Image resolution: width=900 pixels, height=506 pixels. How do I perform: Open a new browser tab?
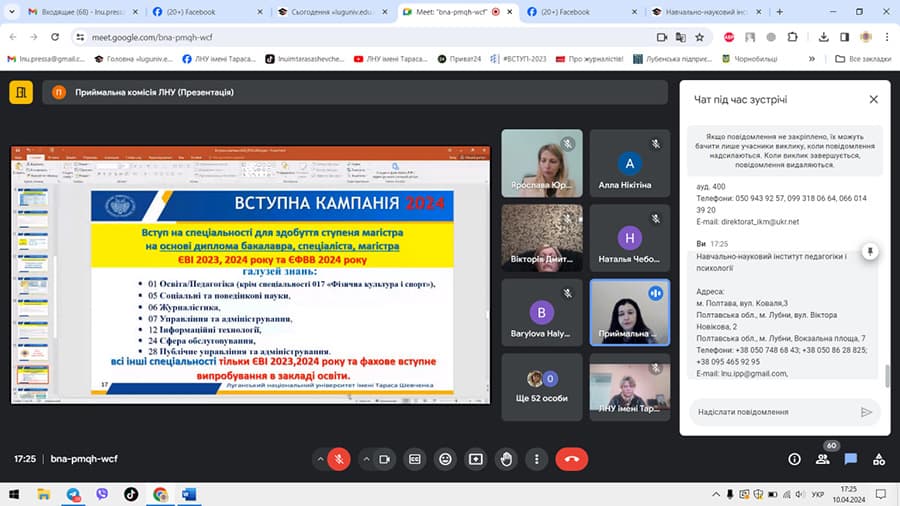pos(779,11)
